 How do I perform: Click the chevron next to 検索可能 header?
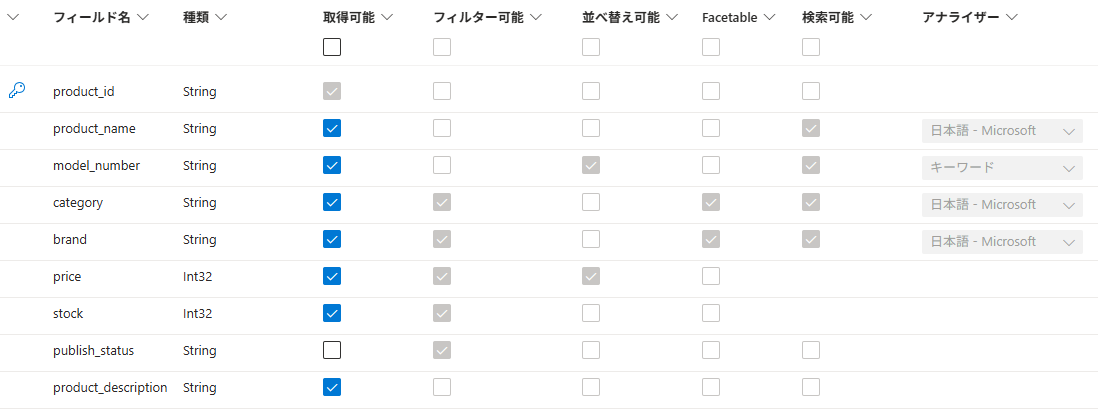click(x=866, y=17)
